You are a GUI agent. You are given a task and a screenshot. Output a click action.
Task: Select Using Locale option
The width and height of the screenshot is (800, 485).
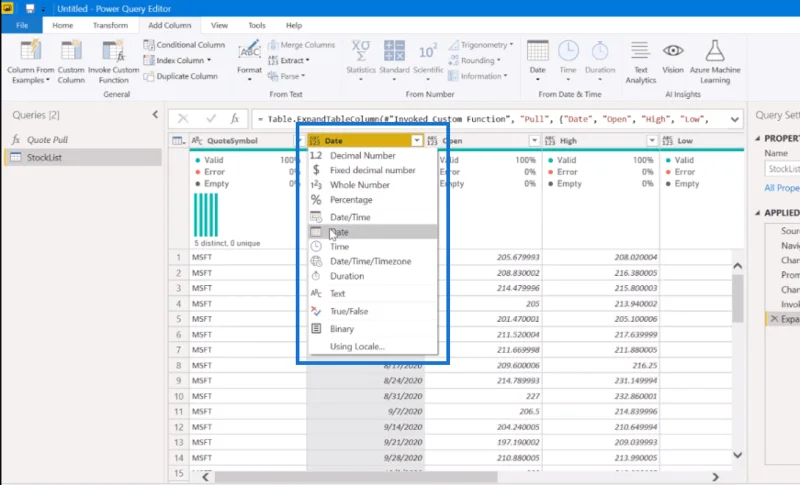372,347
